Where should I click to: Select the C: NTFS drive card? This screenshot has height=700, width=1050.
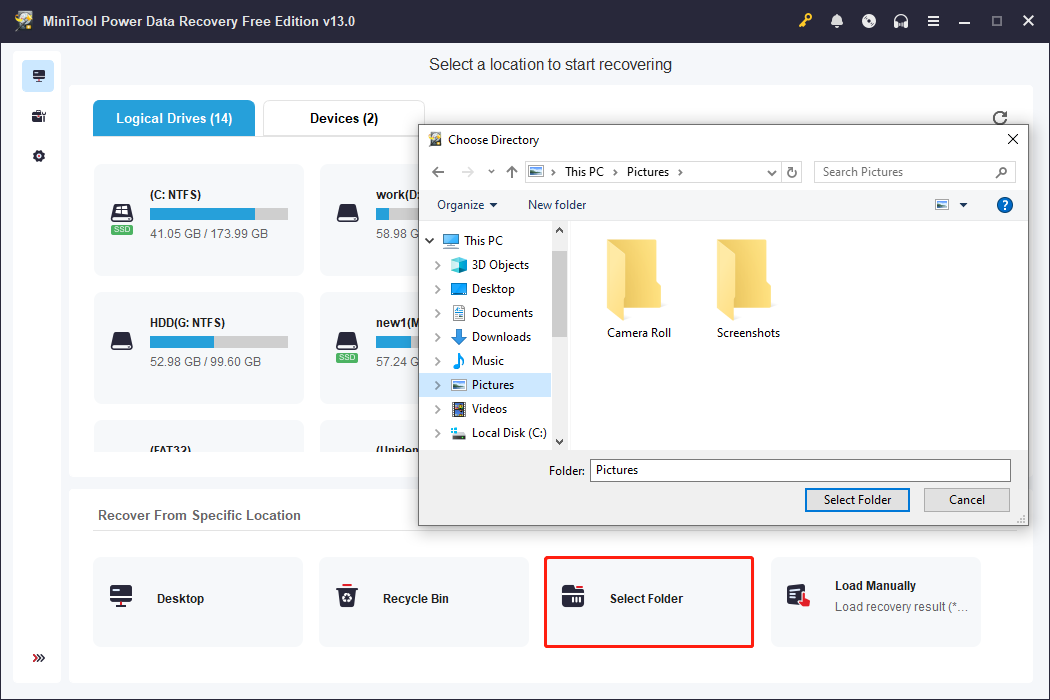tap(199, 220)
